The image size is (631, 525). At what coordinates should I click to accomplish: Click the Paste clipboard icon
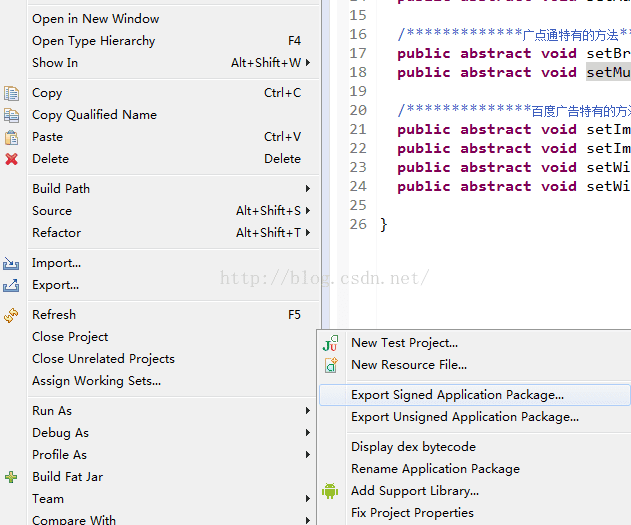coord(12,137)
